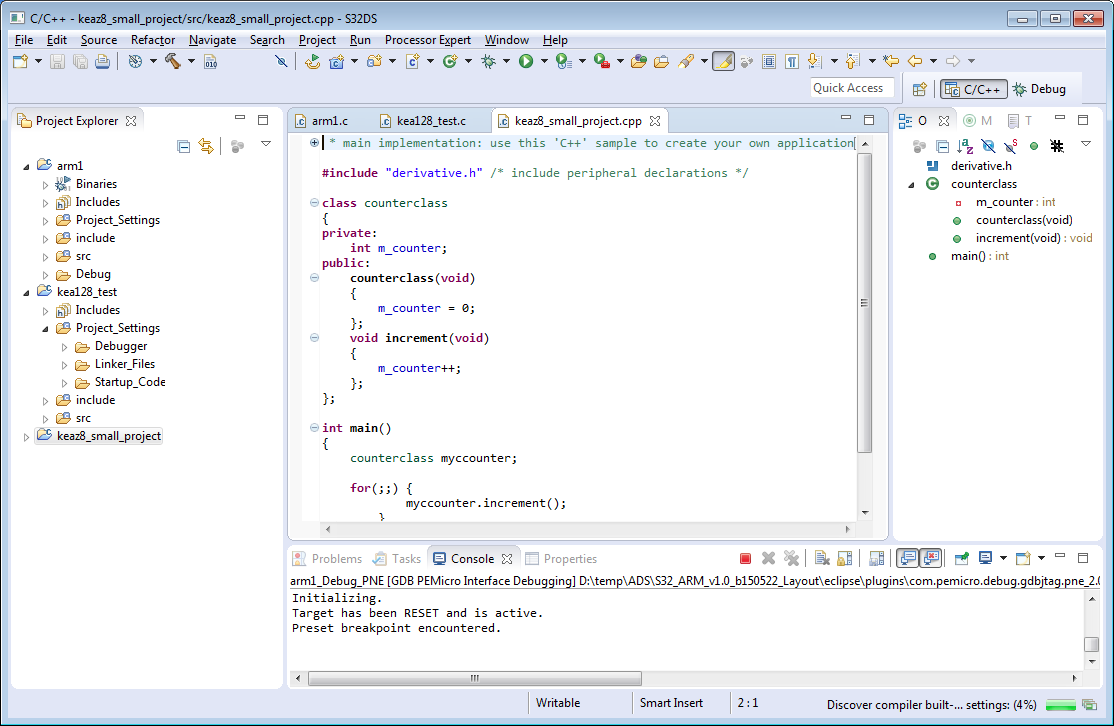Click Collapse All in Project Explorer
The width and height of the screenshot is (1114, 726).
(x=184, y=146)
